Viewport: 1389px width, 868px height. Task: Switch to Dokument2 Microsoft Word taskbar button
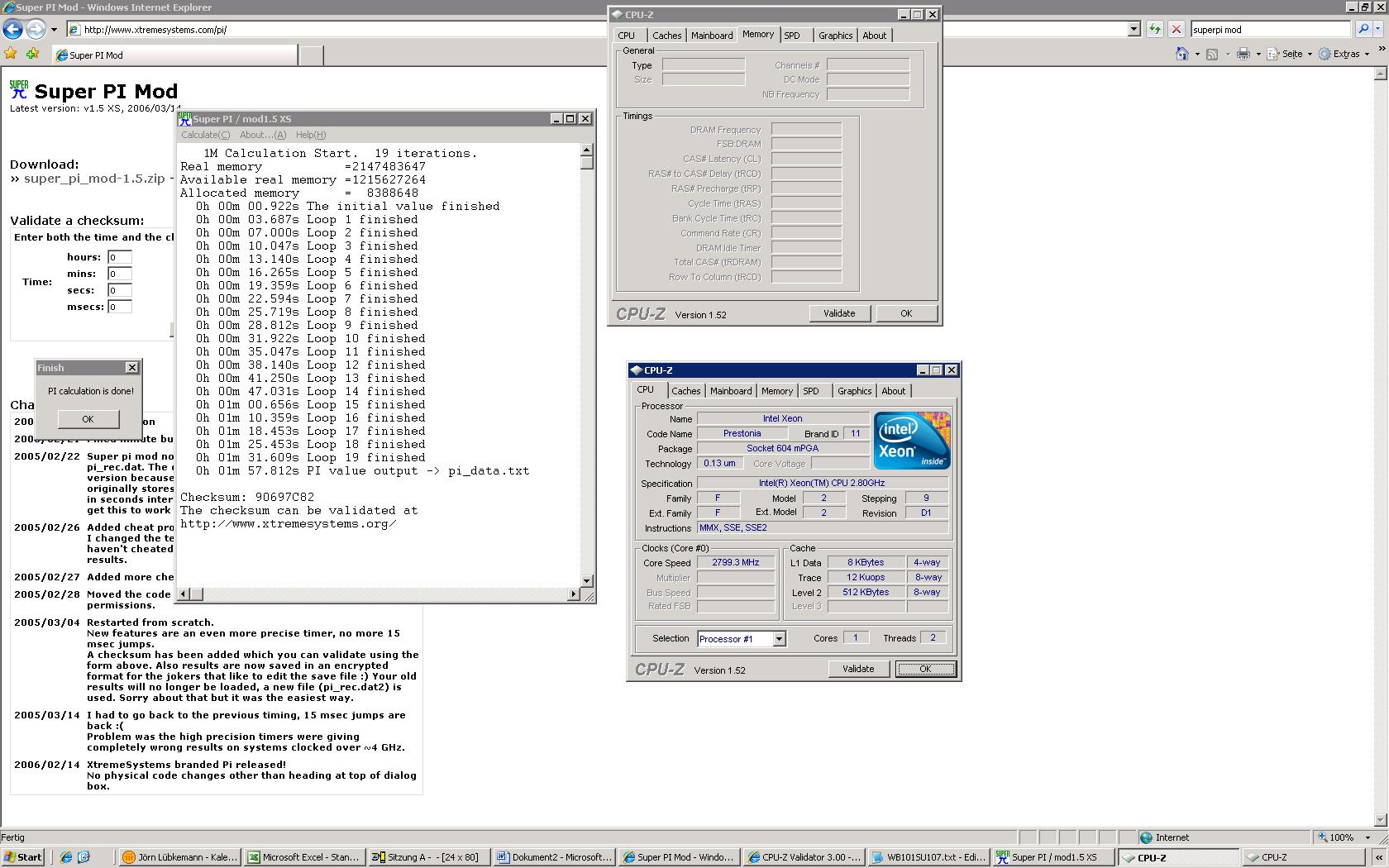(x=555, y=857)
